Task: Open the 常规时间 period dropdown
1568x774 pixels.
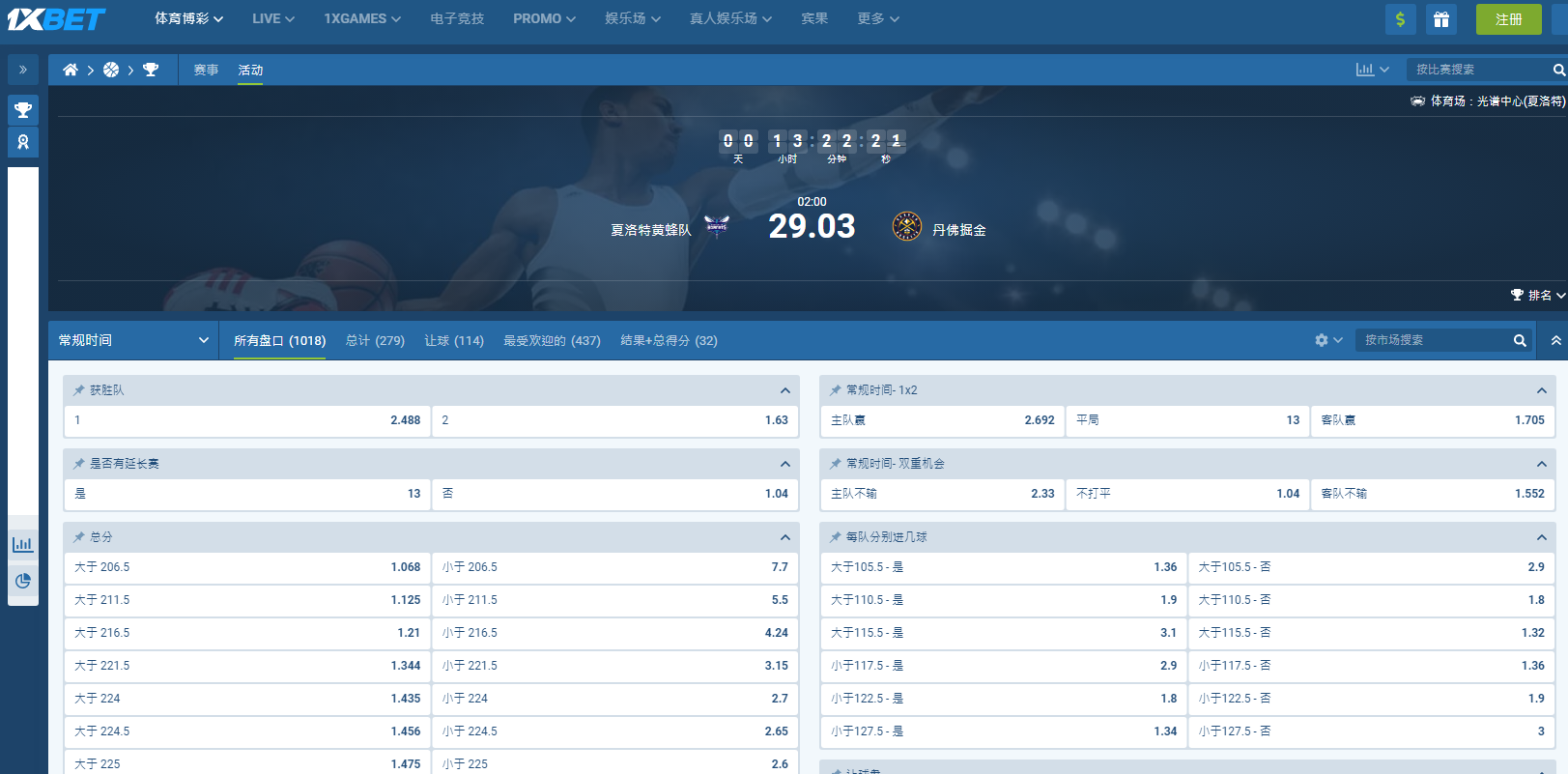Action: tap(133, 340)
